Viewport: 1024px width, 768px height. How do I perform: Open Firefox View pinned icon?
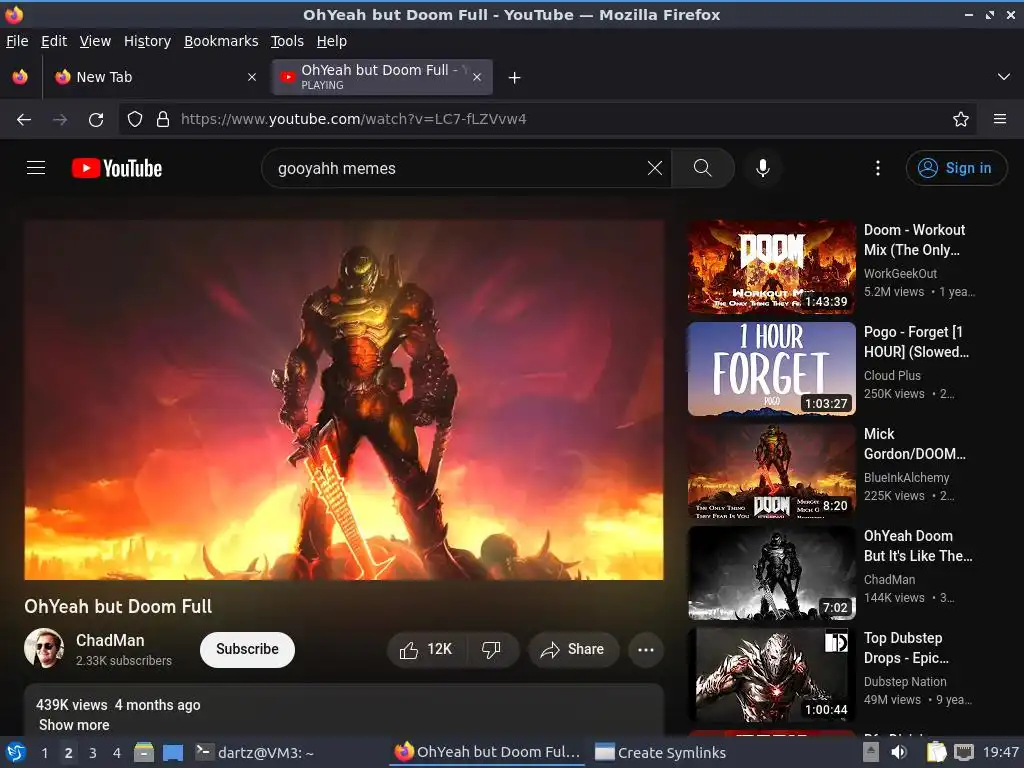[20, 77]
